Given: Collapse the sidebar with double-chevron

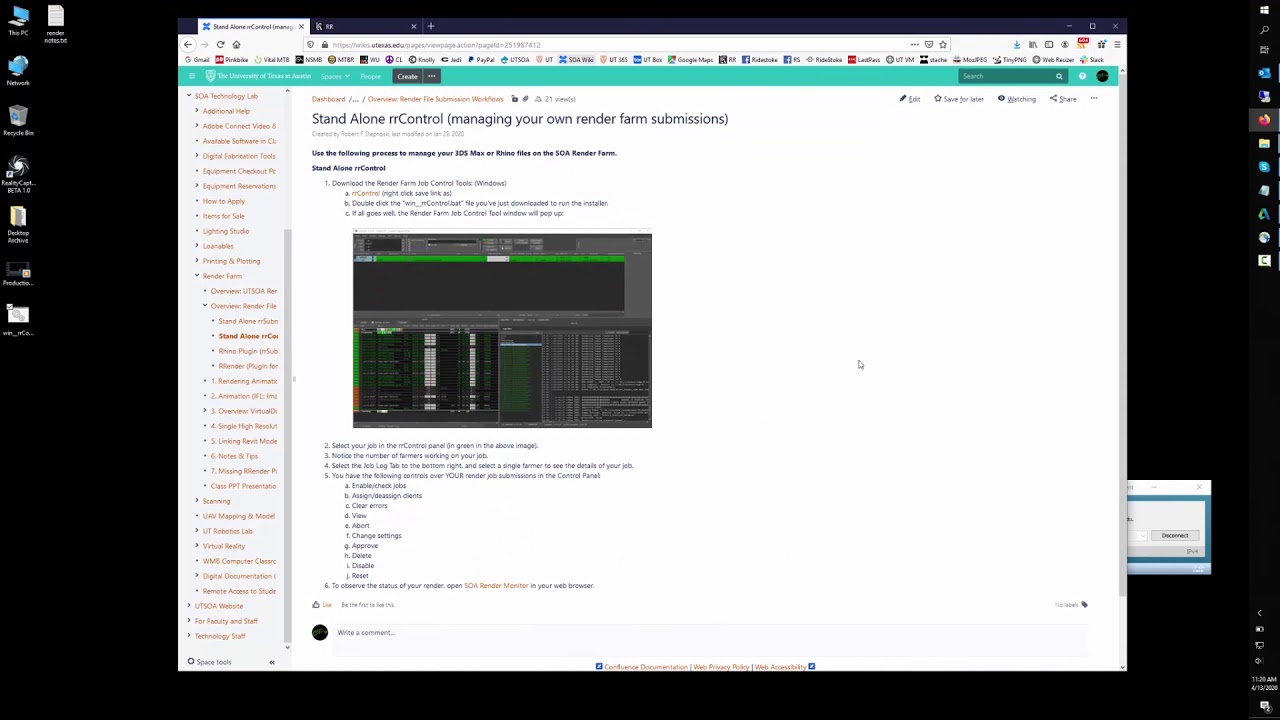Looking at the screenshot, I should 272,662.
